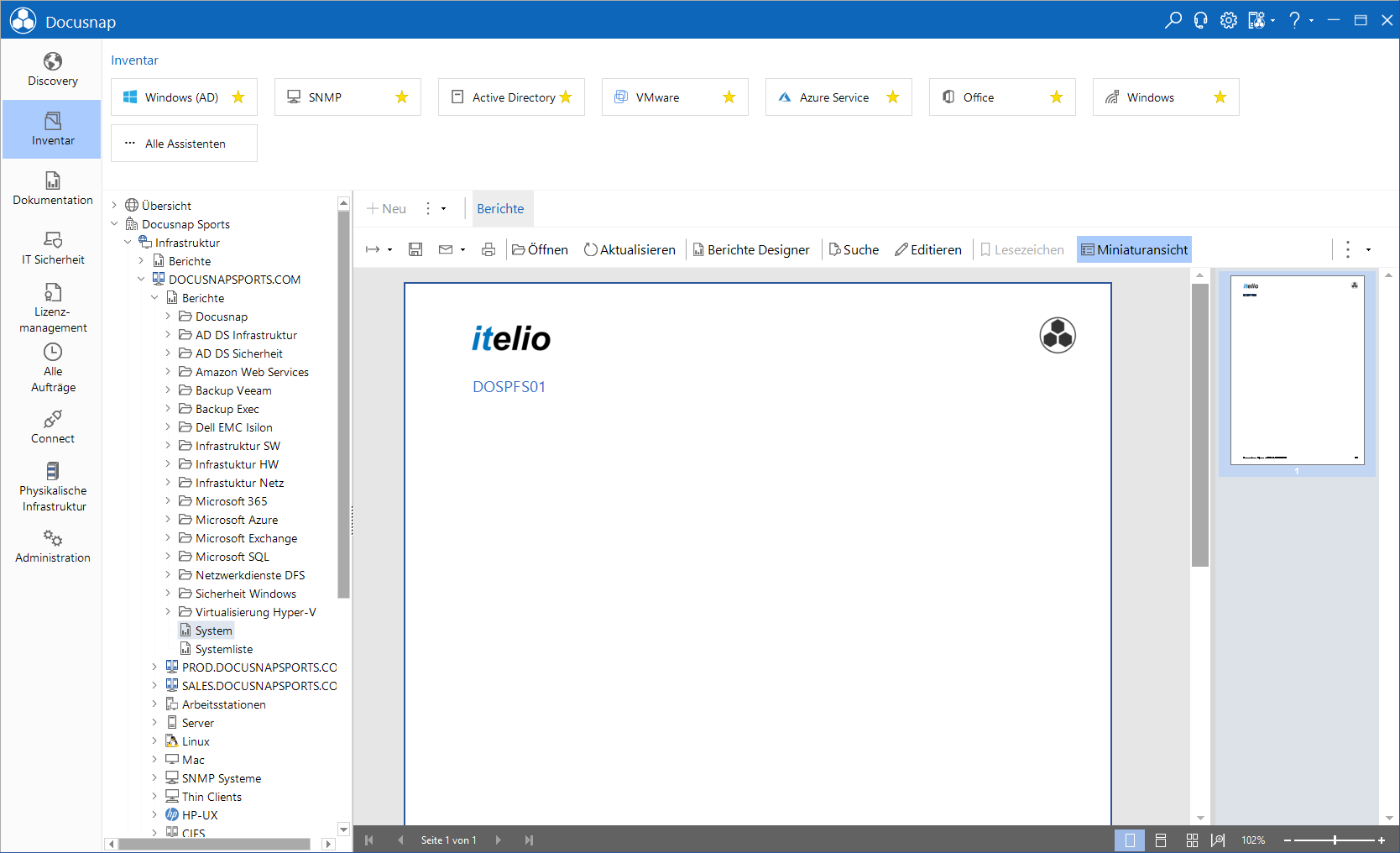This screenshot has height=853, width=1400.
Task: Open the export arrow dropdown
Action: click(389, 249)
